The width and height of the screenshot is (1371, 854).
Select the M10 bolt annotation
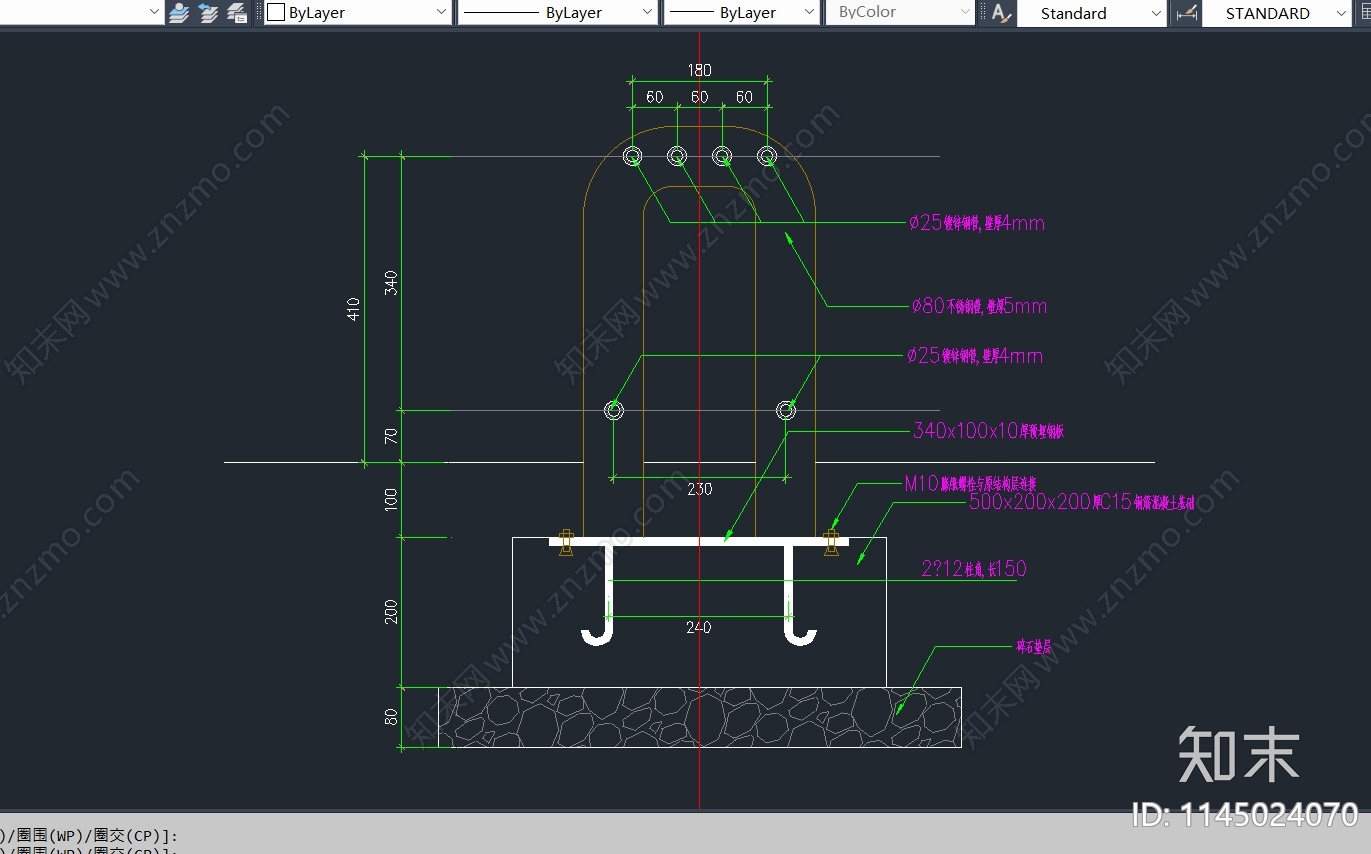coord(970,484)
